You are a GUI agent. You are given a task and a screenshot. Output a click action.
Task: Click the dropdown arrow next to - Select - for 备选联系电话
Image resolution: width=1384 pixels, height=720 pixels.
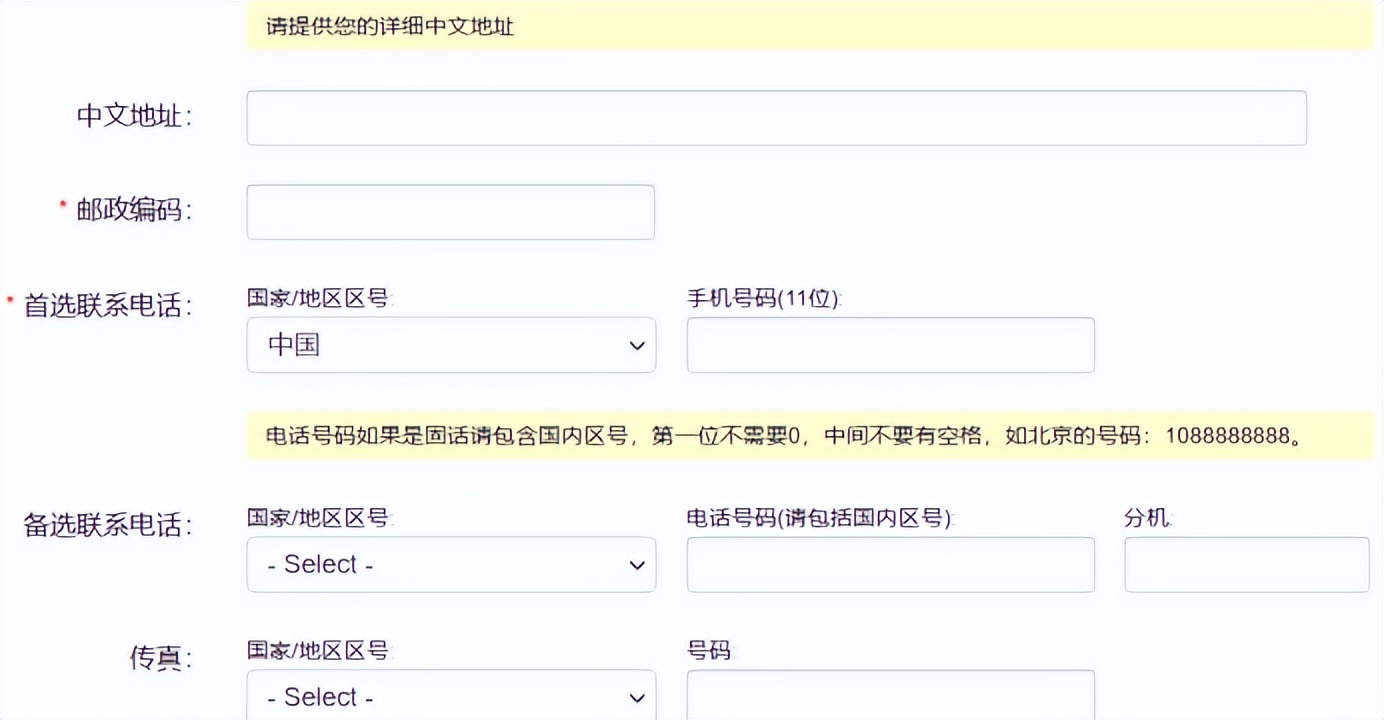click(638, 564)
